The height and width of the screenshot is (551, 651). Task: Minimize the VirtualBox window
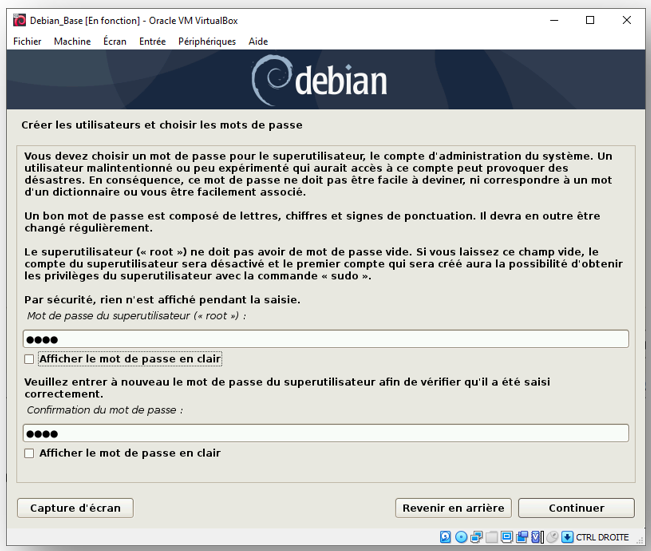554,20
